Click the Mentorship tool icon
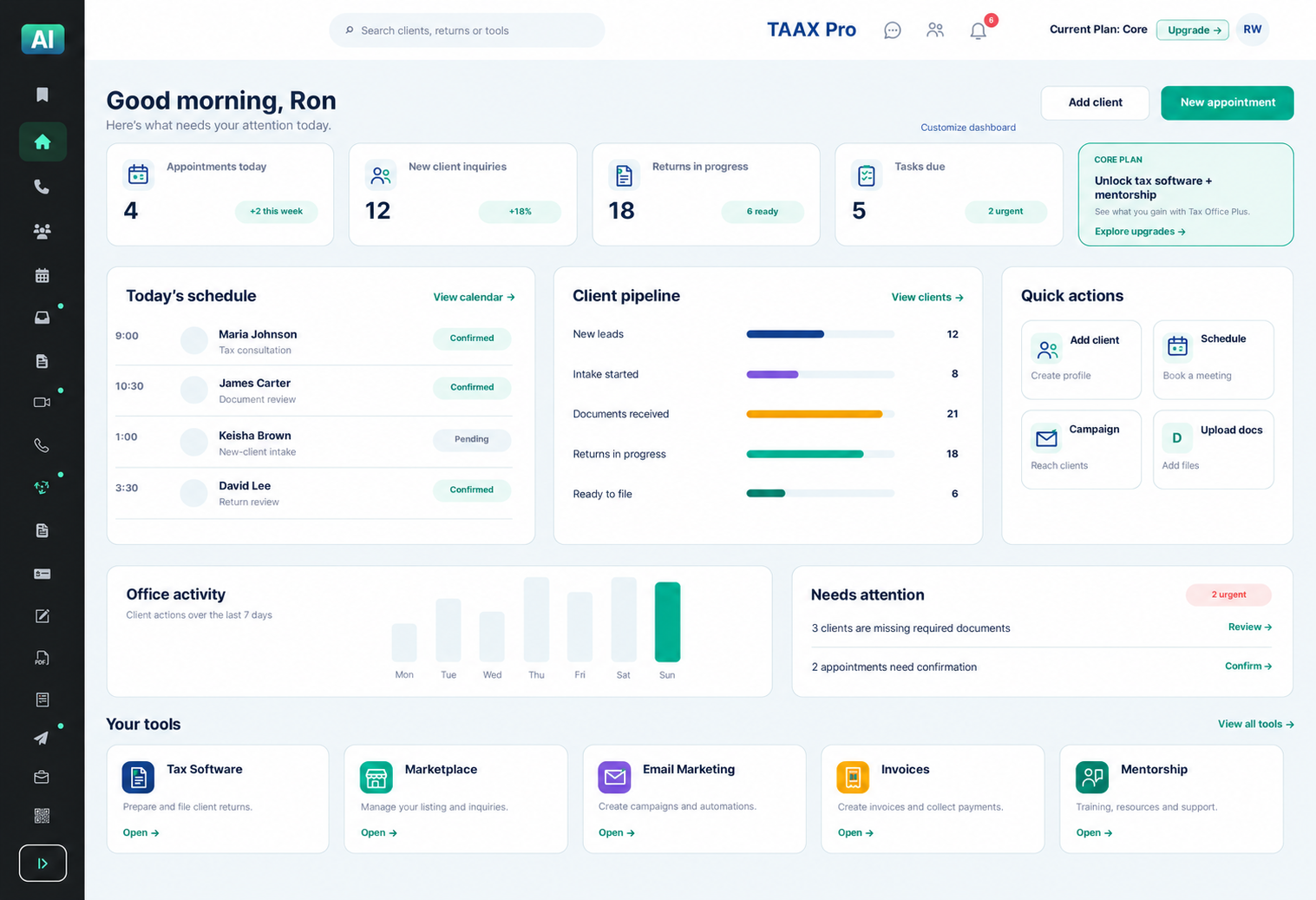 [1092, 777]
